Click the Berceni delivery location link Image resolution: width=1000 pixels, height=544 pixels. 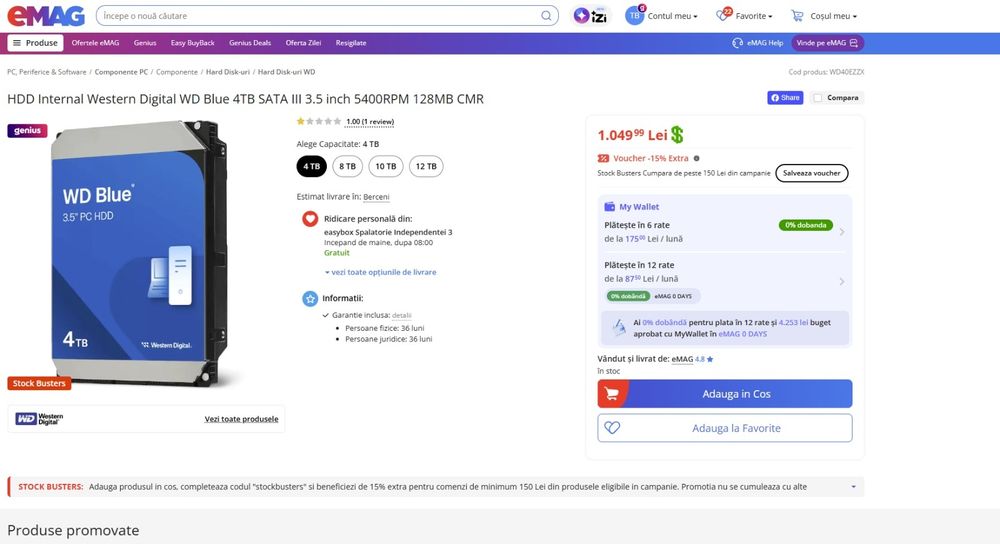point(376,197)
